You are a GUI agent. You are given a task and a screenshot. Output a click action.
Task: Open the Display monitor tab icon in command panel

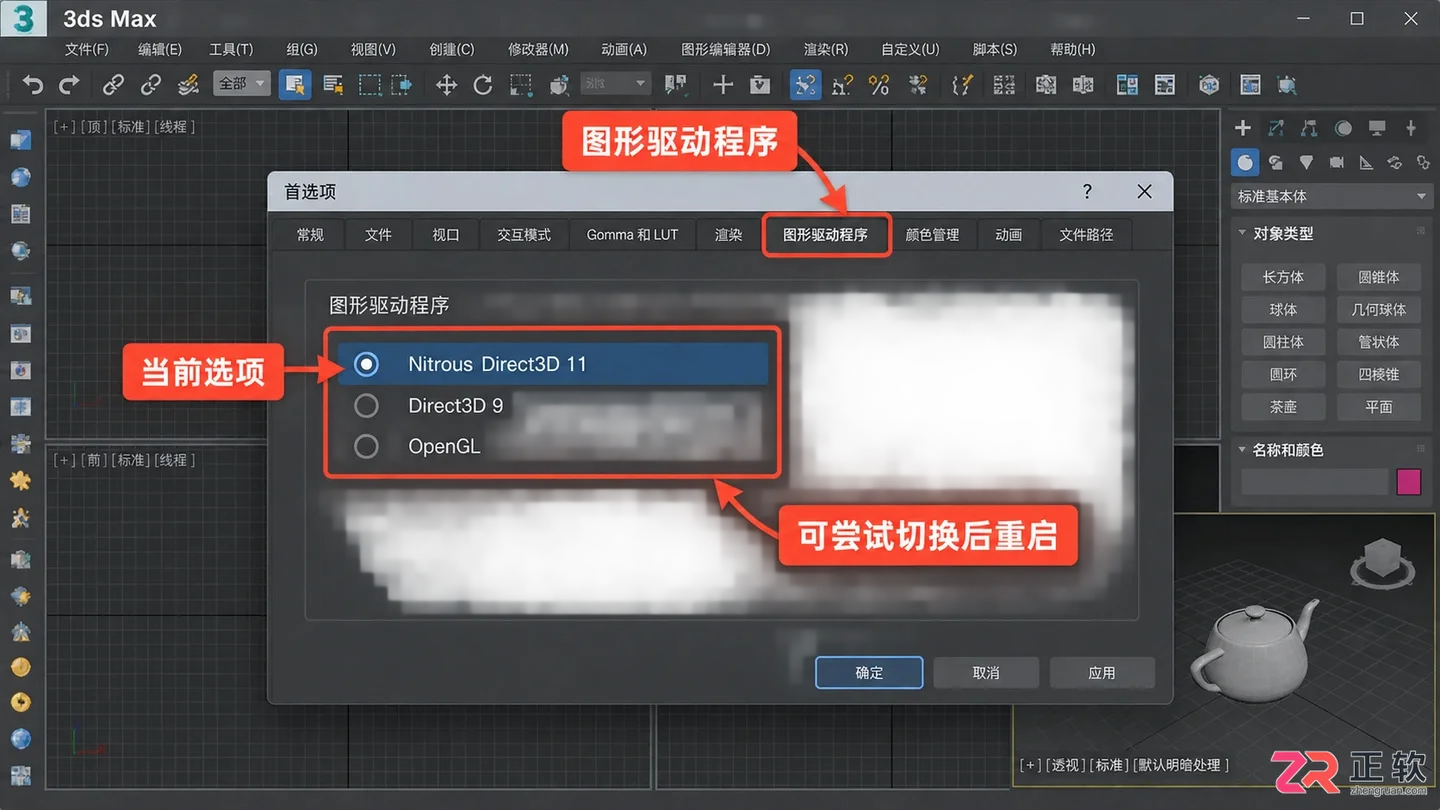coord(1377,128)
